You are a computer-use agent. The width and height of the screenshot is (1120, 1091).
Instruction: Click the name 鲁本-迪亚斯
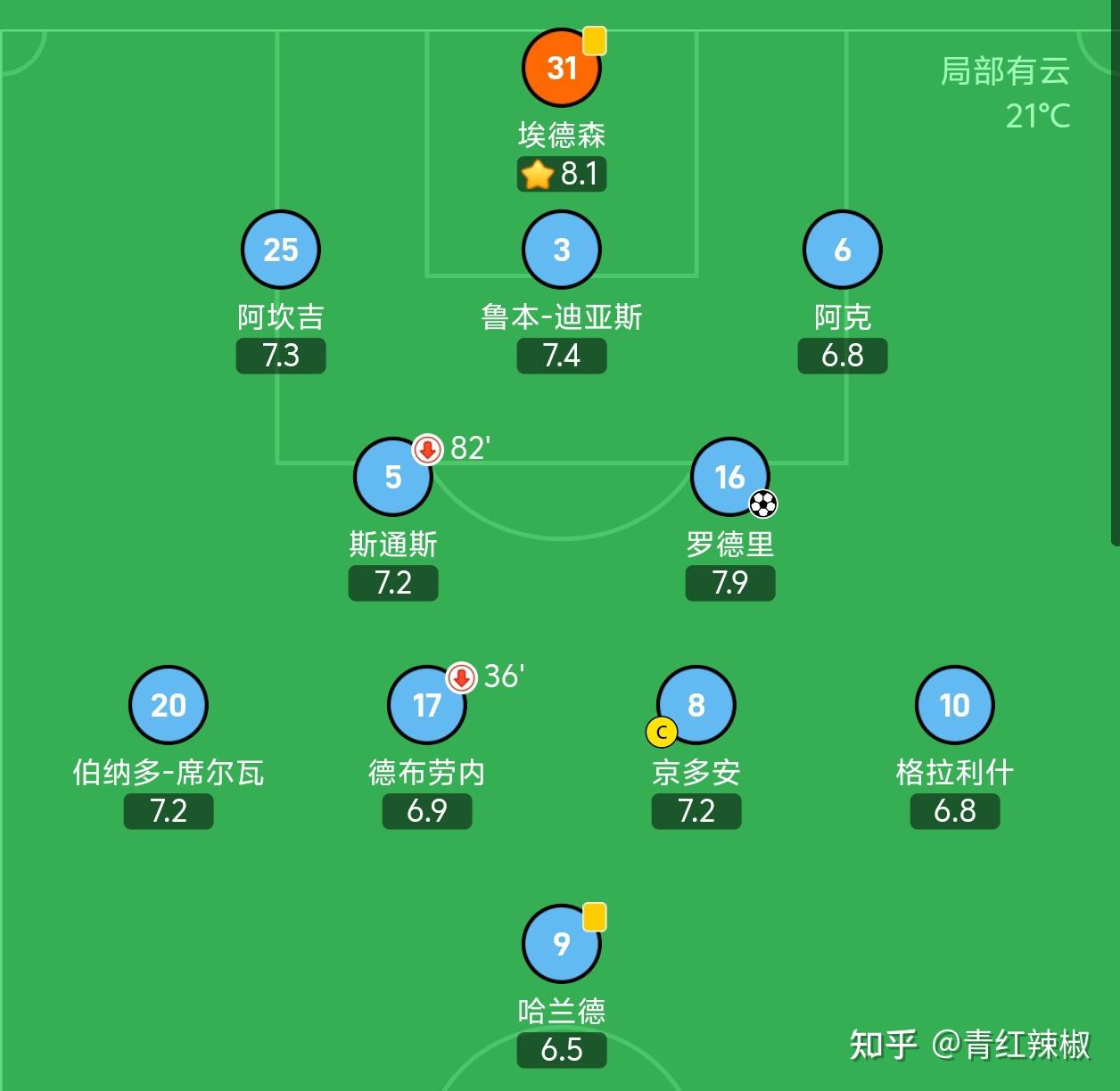click(562, 317)
